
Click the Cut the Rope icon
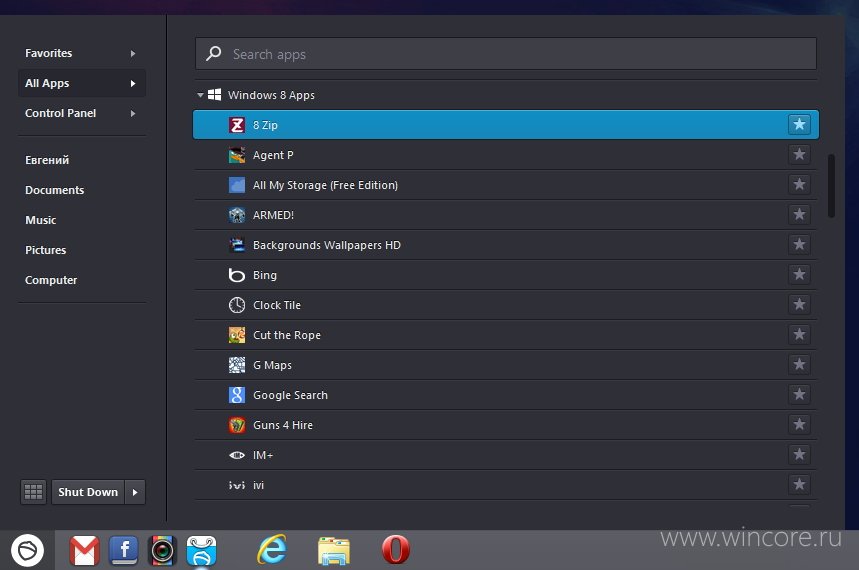[237, 335]
